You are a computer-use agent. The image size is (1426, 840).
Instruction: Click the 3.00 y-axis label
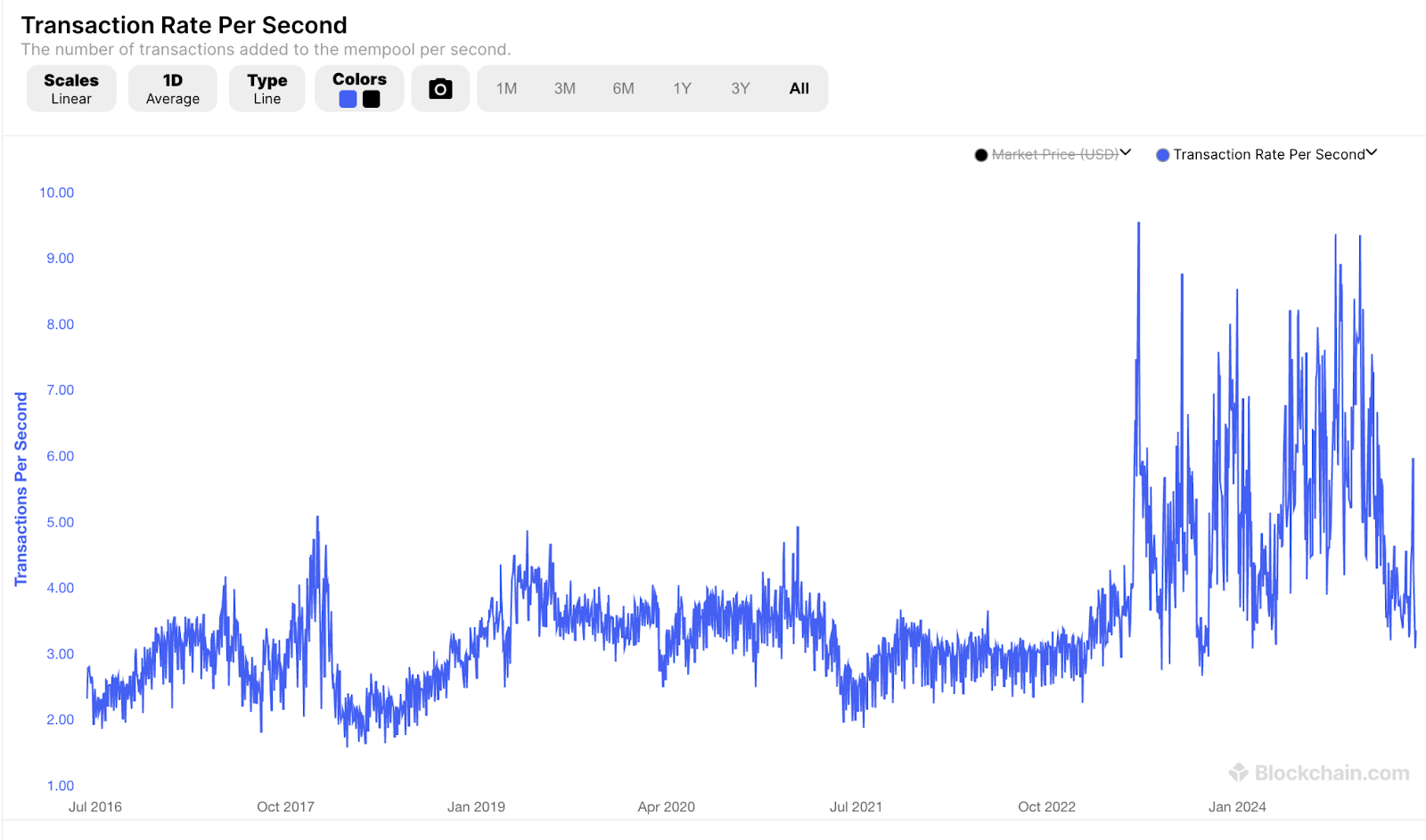61,654
